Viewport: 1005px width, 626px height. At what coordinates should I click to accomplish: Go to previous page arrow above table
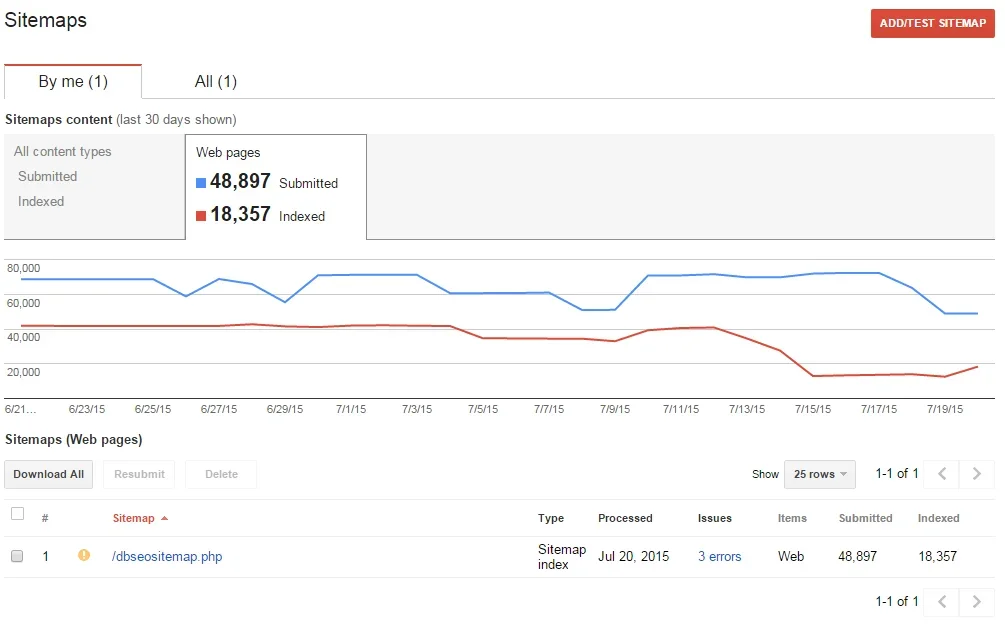pos(942,474)
